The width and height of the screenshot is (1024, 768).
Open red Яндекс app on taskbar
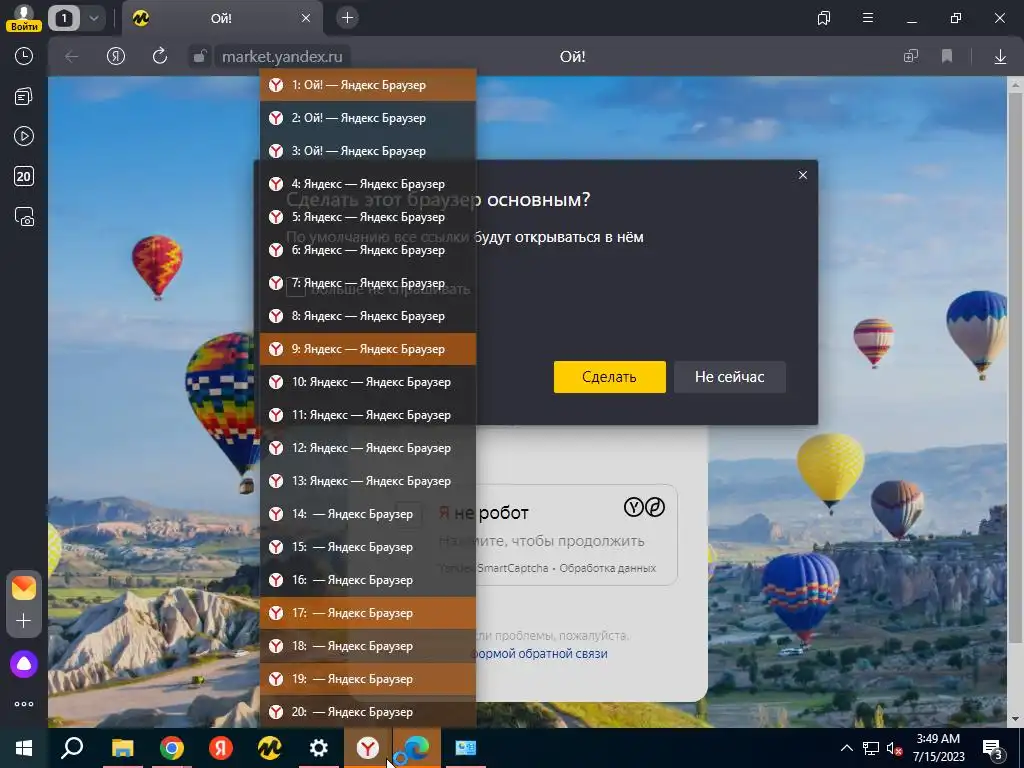221,748
